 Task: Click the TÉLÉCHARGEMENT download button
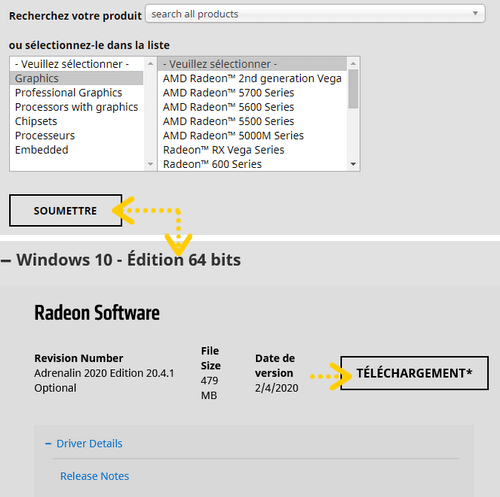click(x=414, y=373)
